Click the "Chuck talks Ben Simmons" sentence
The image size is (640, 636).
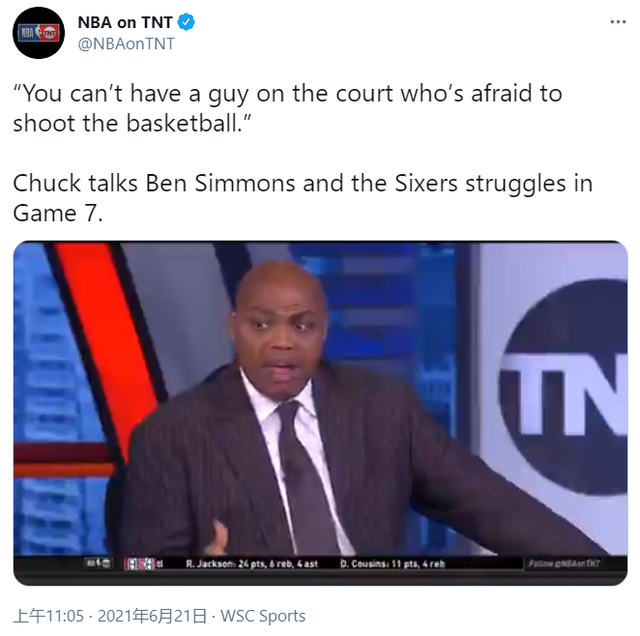point(302,183)
